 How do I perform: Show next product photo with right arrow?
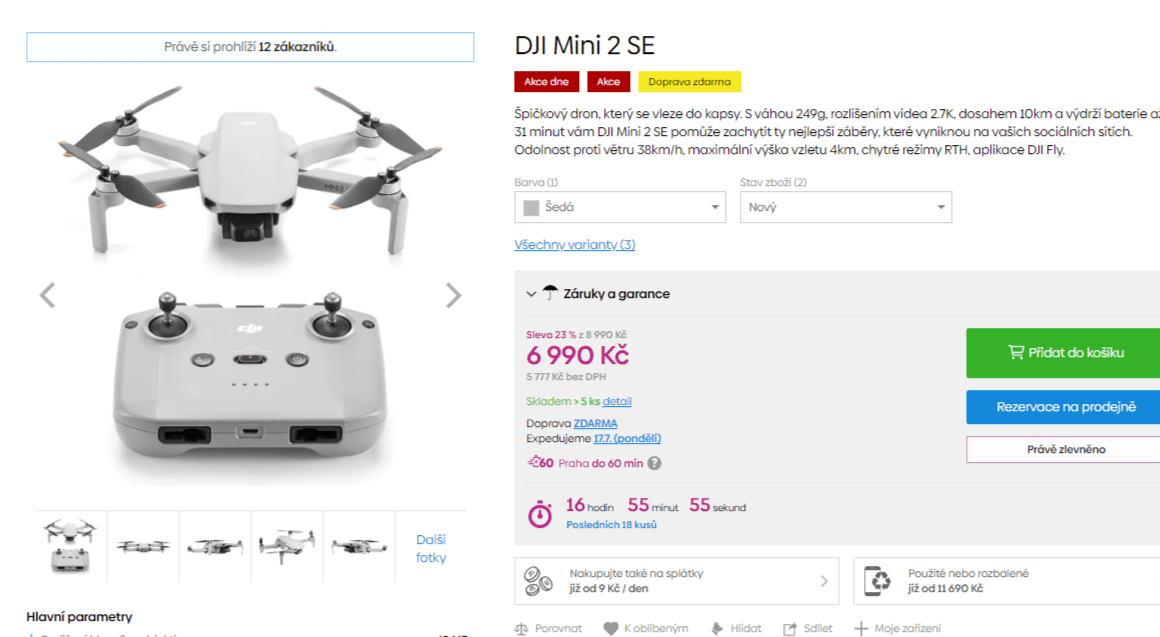[x=453, y=295]
